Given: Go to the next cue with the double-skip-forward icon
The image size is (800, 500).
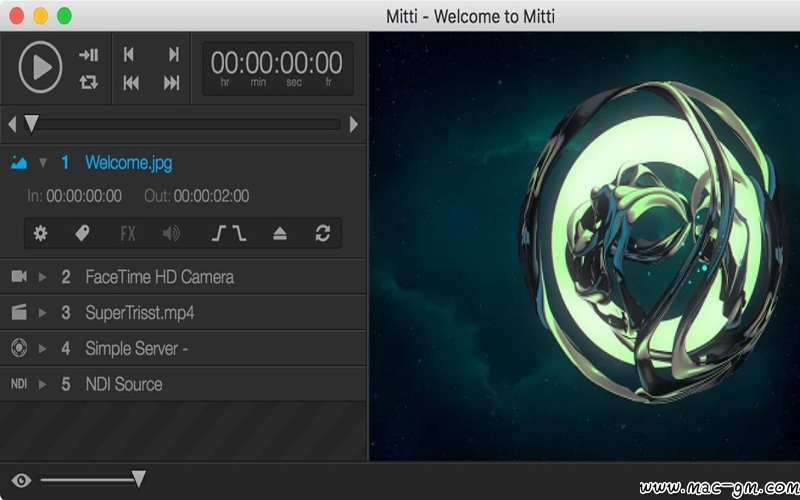Looking at the screenshot, I should 171,83.
